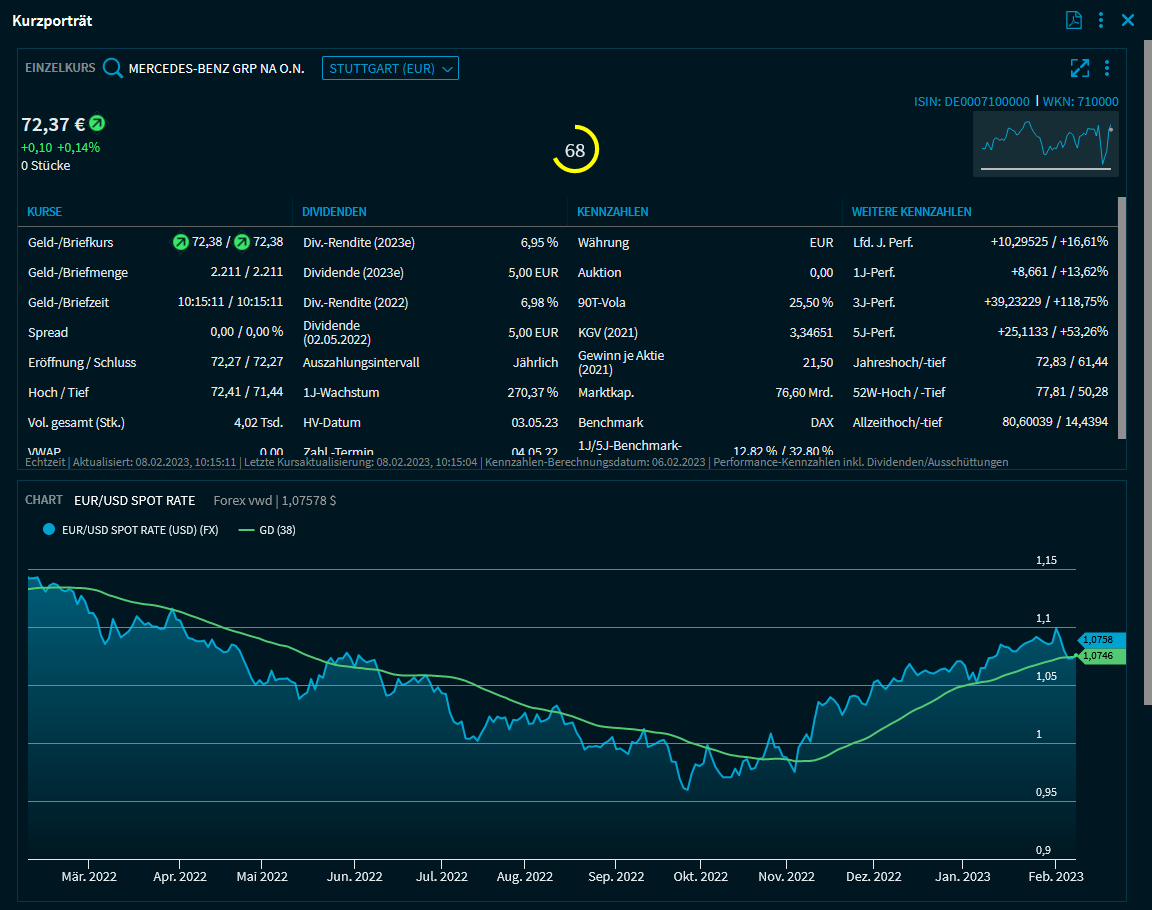This screenshot has height=910, width=1152.
Task: Open the STUTTGART (EUR) exchange dropdown
Action: coord(390,68)
